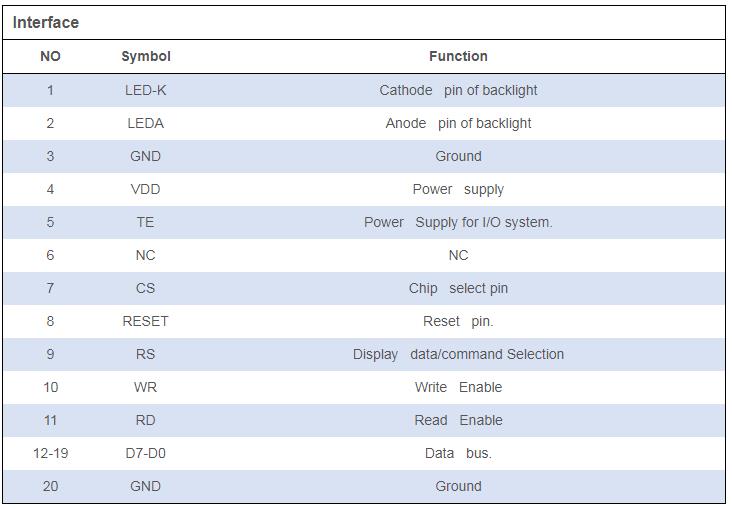This screenshot has height=509, width=732.
Task: Select 'Power Supply for I/O system.' text
Action: 458,222
